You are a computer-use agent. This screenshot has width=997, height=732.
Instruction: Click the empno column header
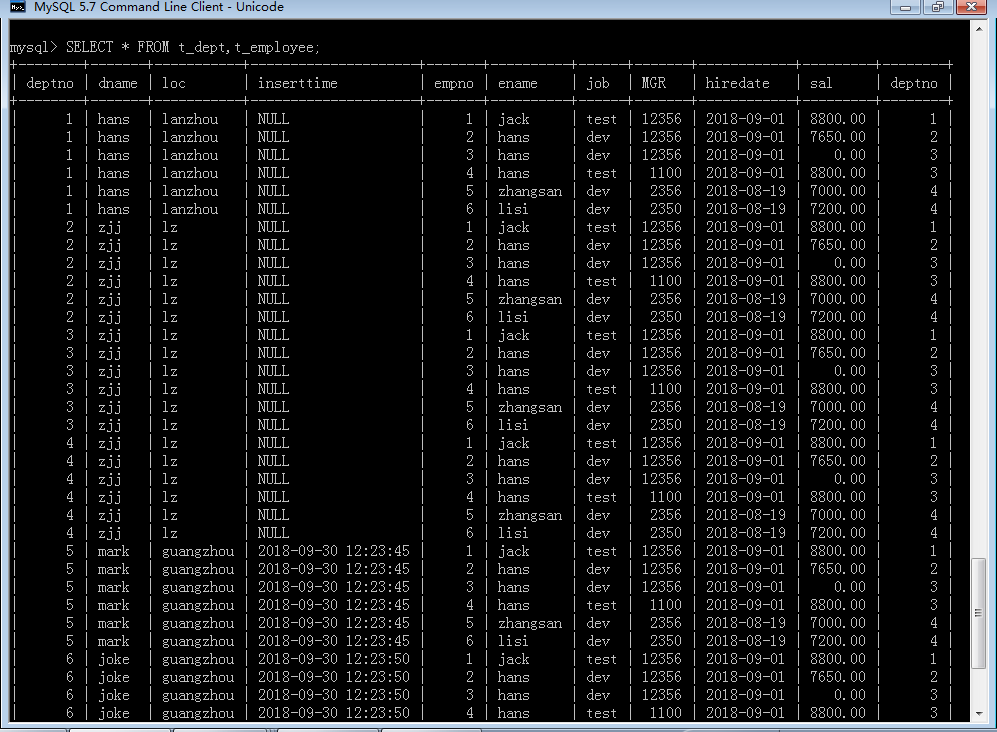(454, 83)
